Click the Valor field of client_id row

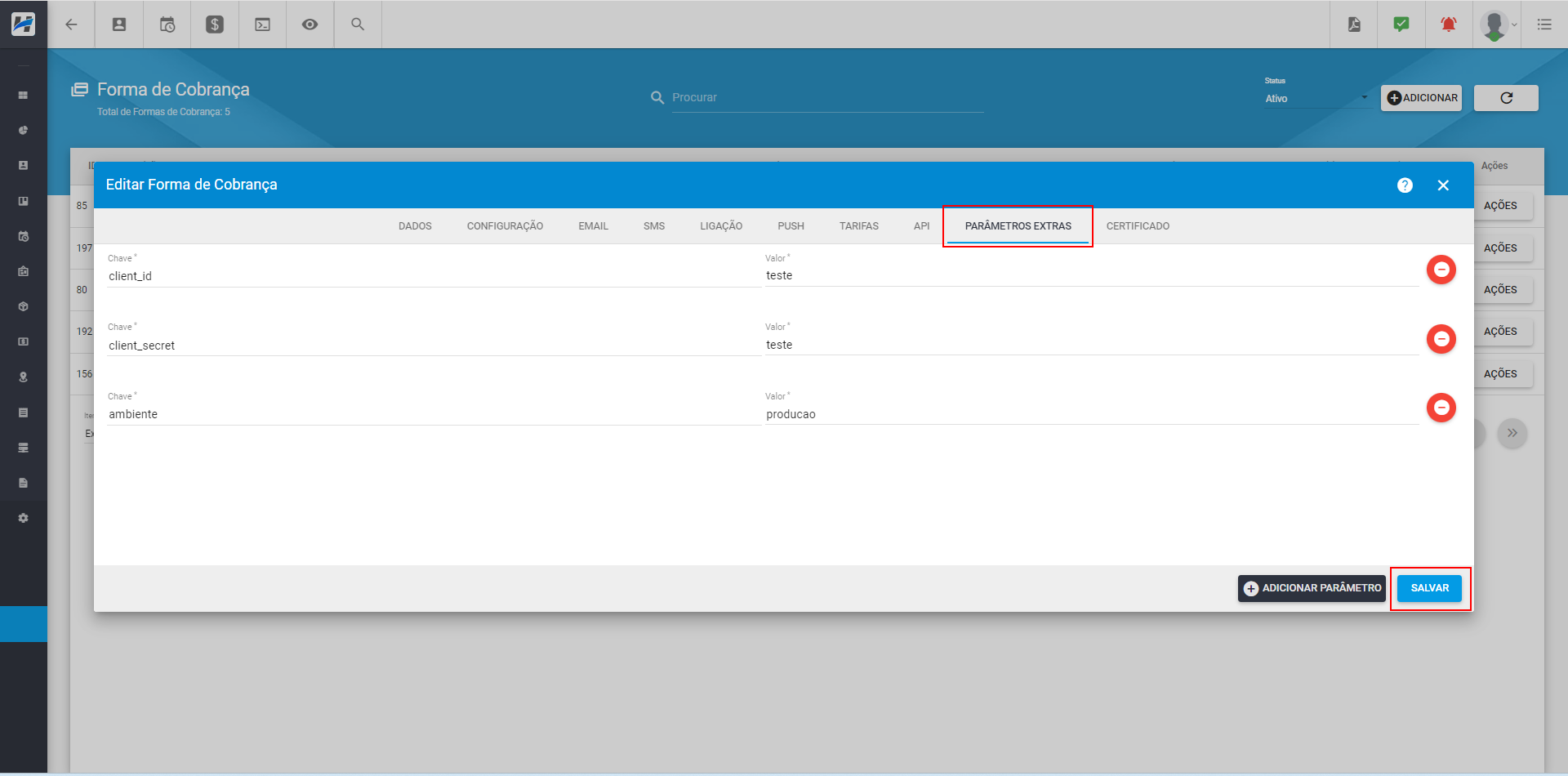pos(1092,275)
